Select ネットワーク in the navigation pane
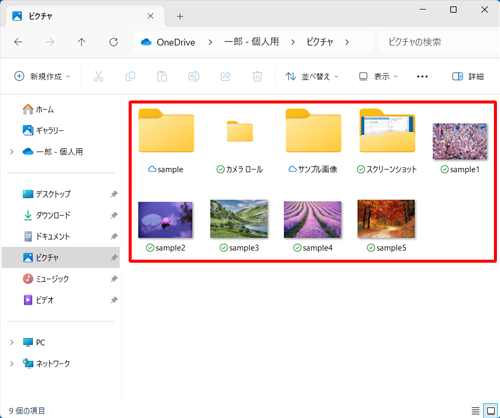This screenshot has width=500, height=418. 46,363
